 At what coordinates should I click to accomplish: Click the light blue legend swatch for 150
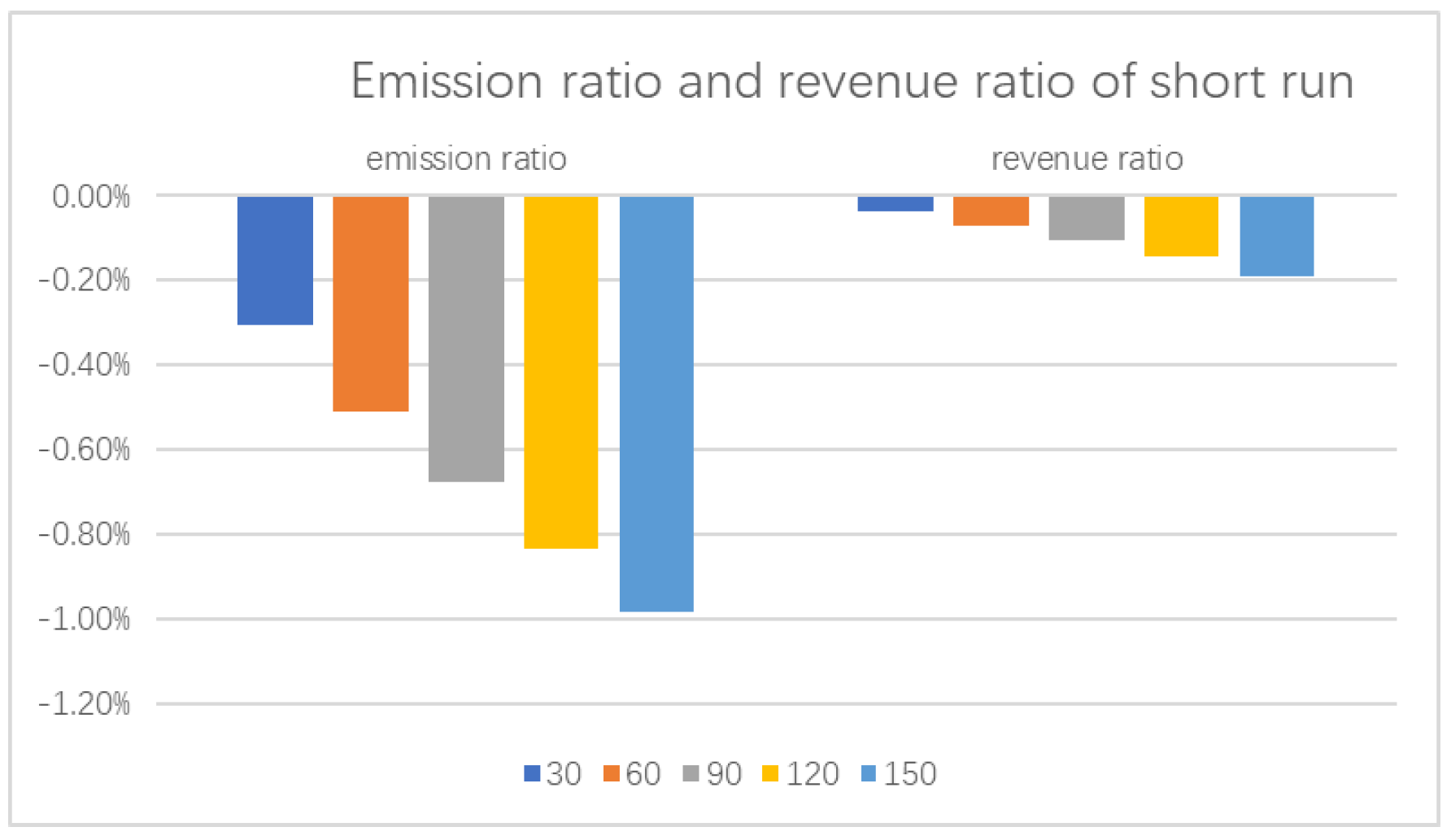869,774
